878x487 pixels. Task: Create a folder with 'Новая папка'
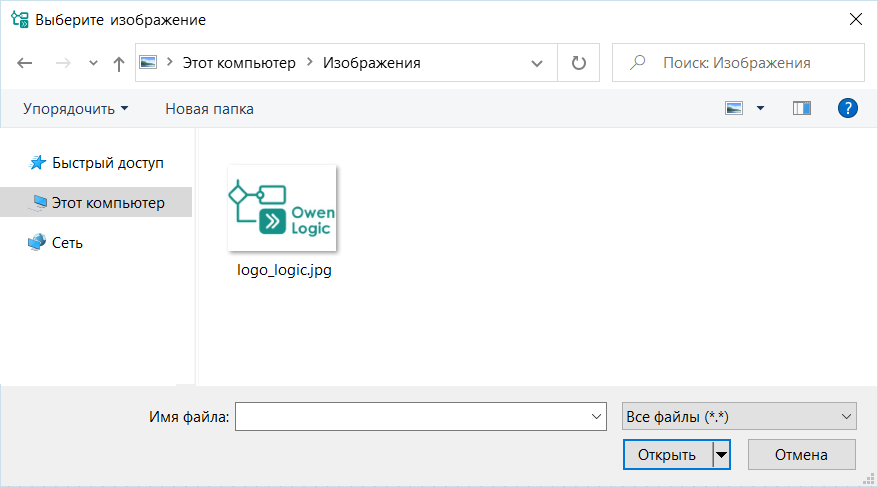point(209,109)
